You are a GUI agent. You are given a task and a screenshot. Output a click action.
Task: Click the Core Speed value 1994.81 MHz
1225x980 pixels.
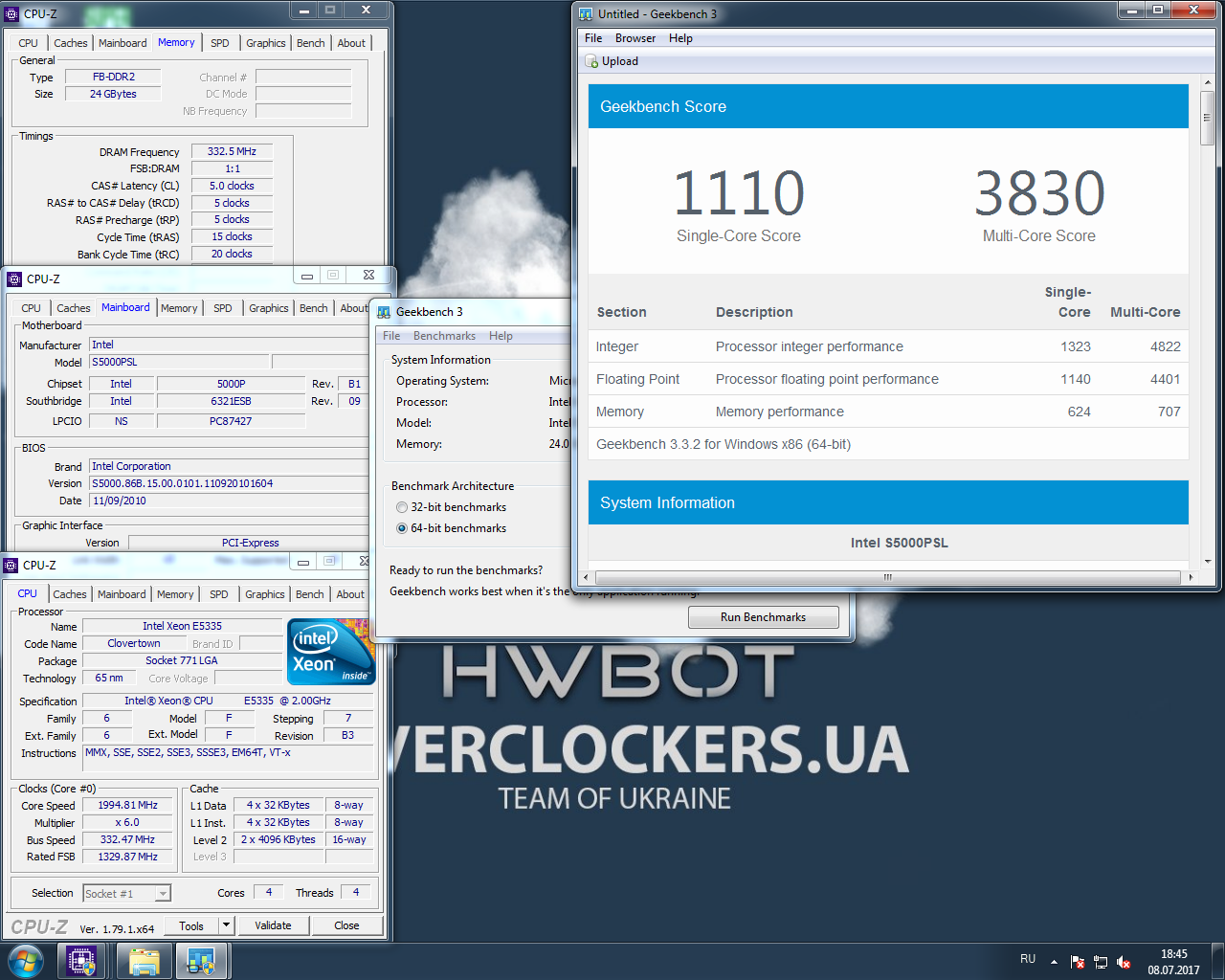(127, 806)
